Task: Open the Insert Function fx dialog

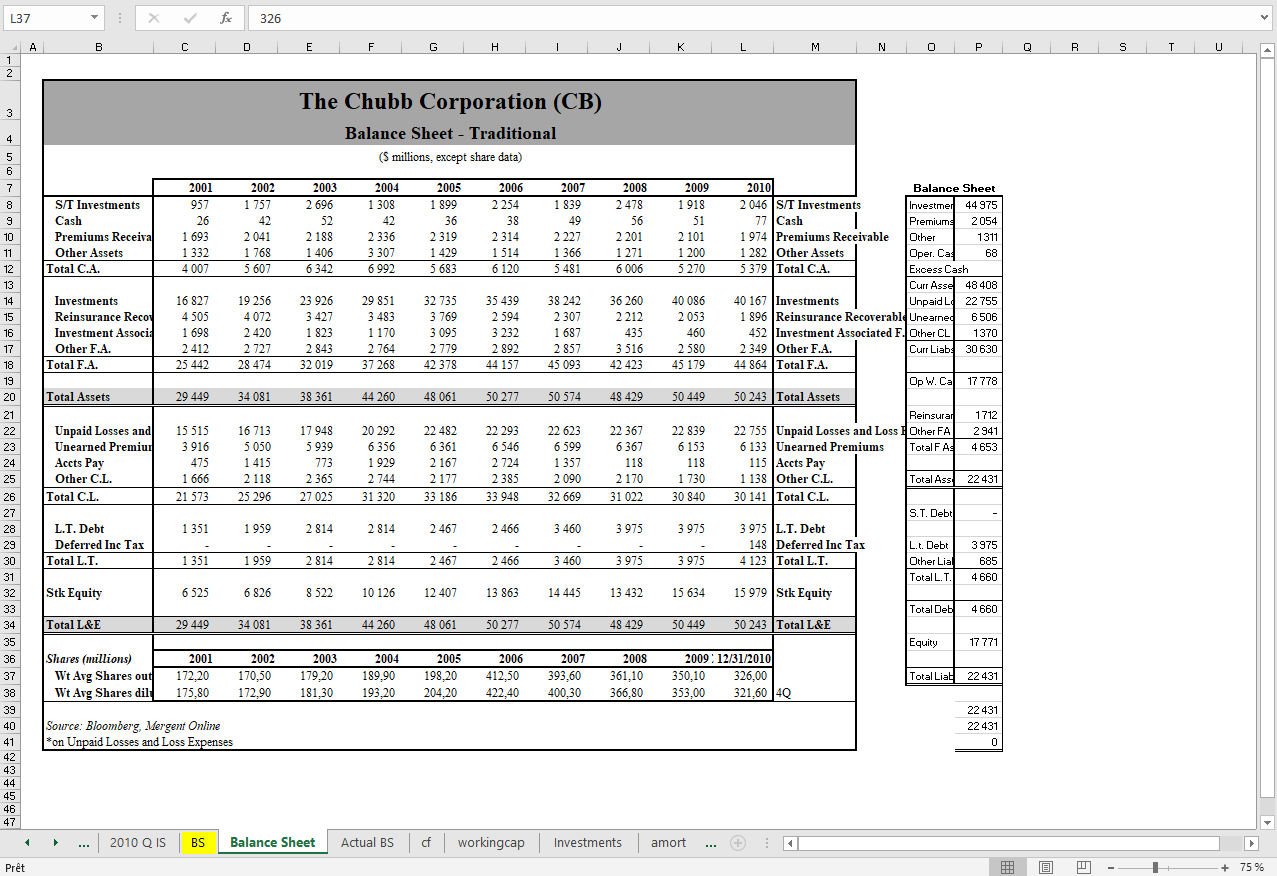Action: 226,18
